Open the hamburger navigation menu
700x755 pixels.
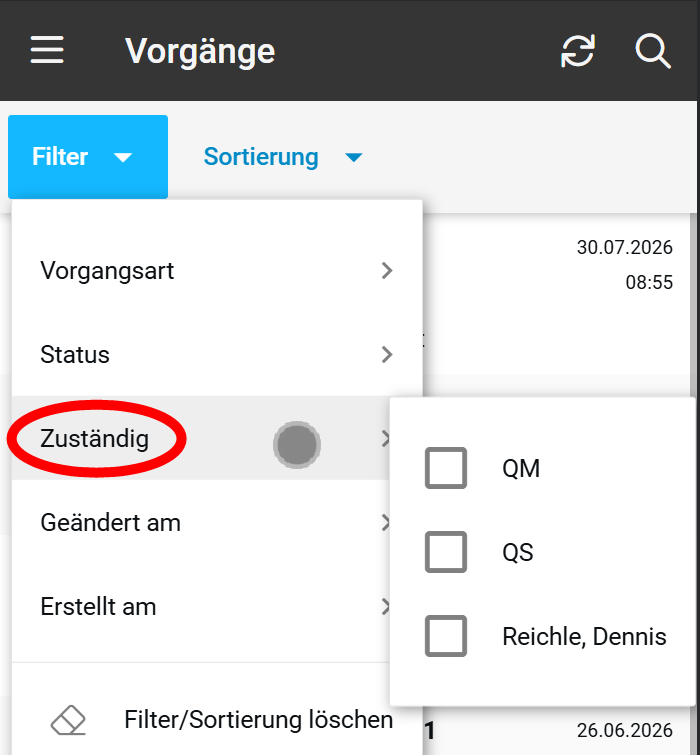[x=47, y=50]
